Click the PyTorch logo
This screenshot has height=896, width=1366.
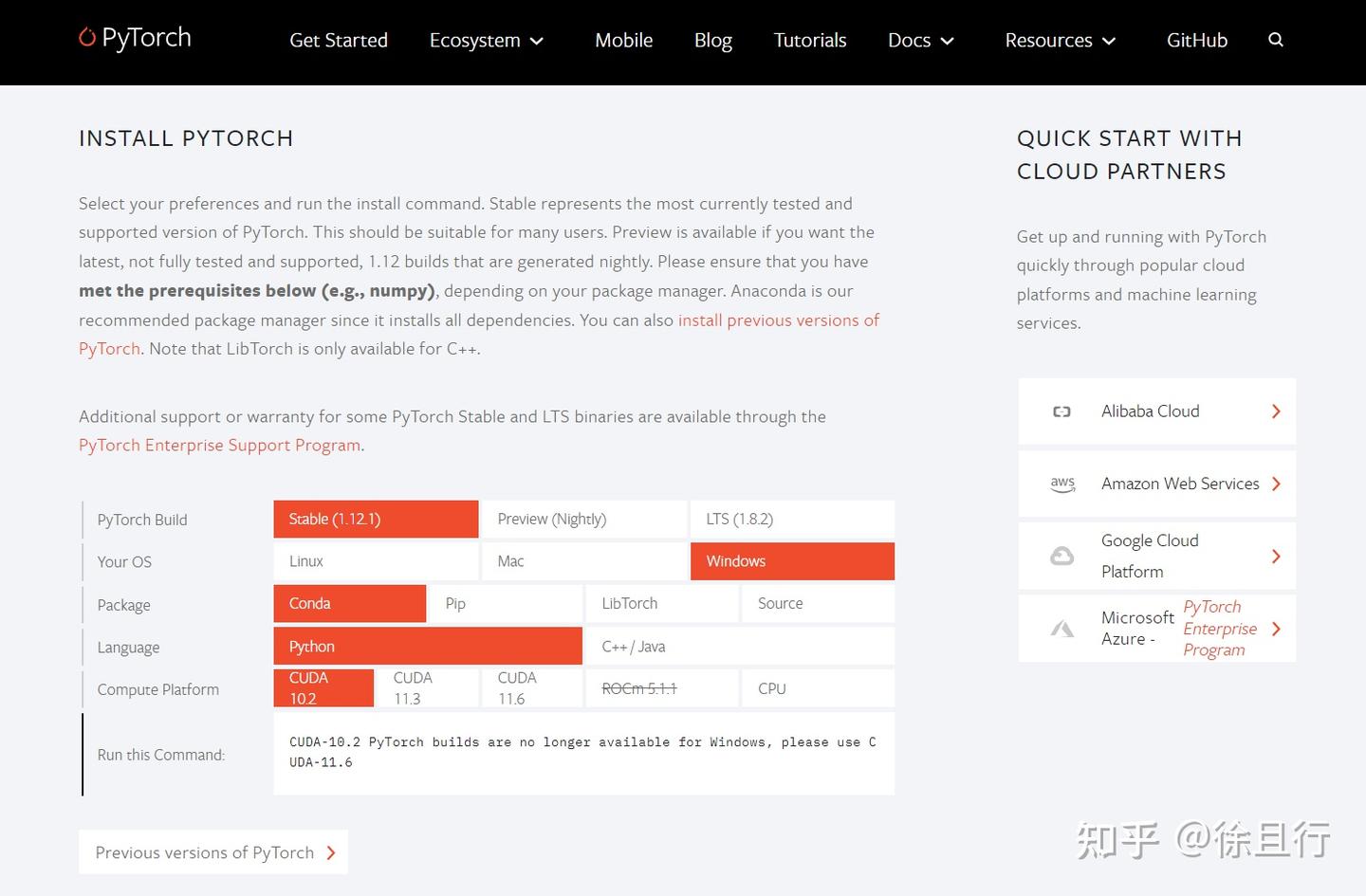tap(134, 38)
